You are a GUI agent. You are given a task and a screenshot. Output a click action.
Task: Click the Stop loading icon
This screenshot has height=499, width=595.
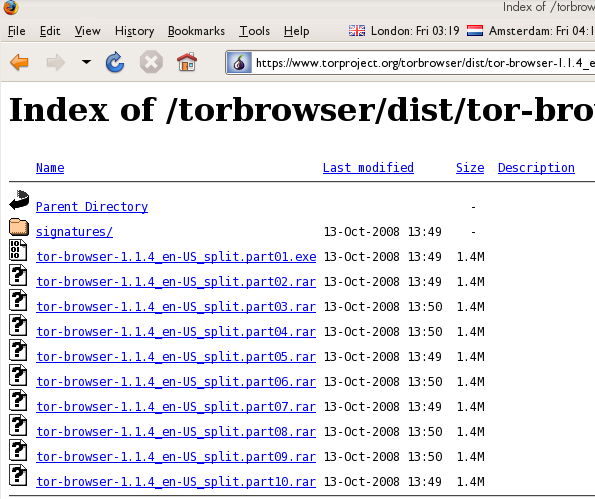[x=151, y=62]
